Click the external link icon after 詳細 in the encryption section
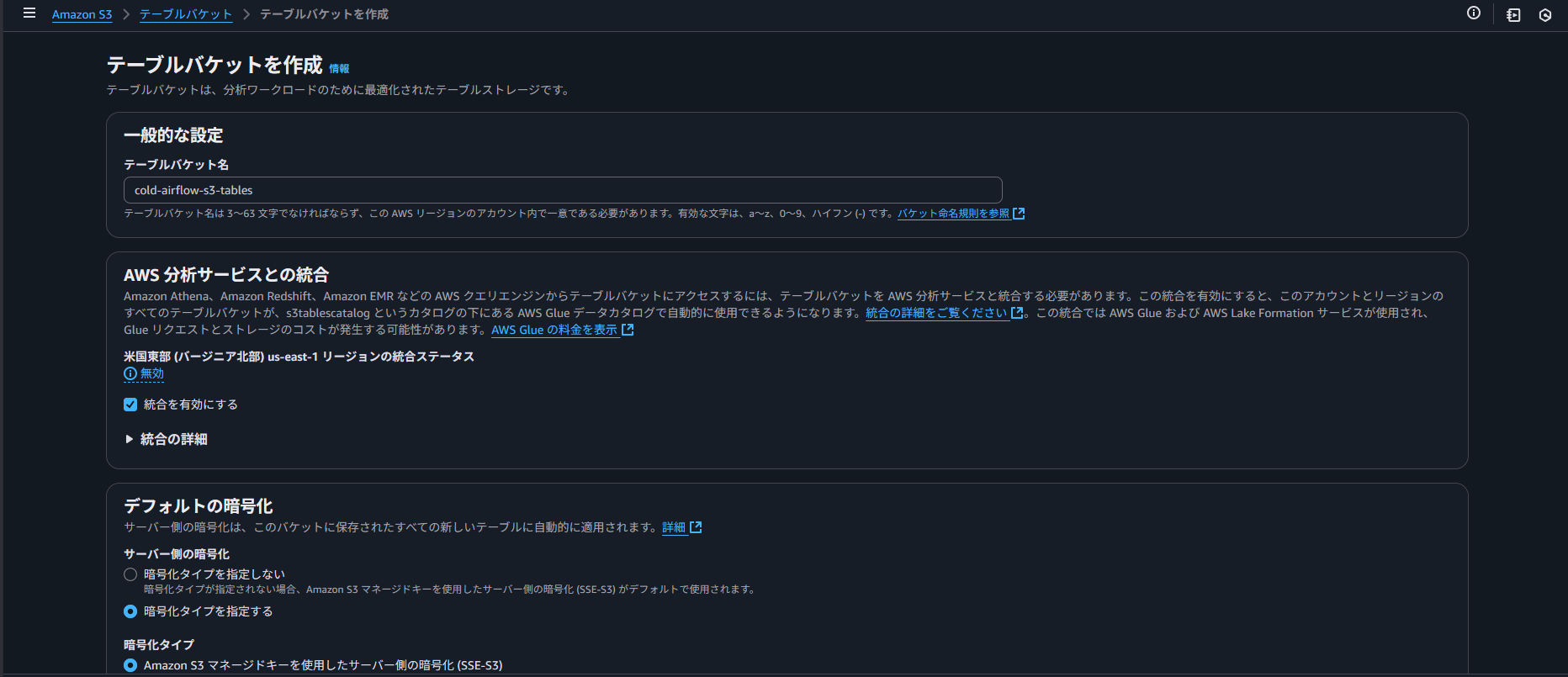 point(696,527)
